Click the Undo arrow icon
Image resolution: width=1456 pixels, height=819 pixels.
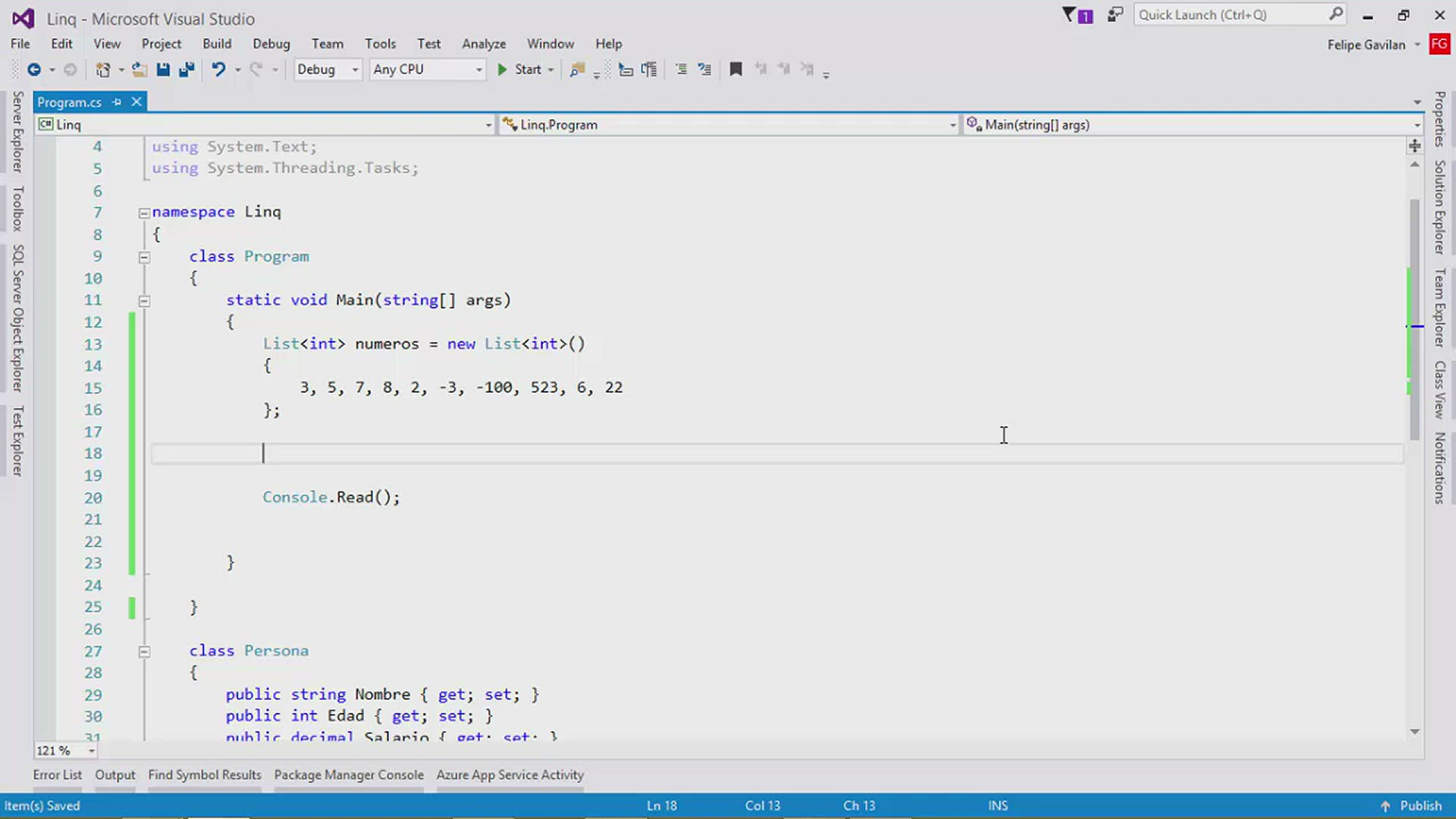218,70
